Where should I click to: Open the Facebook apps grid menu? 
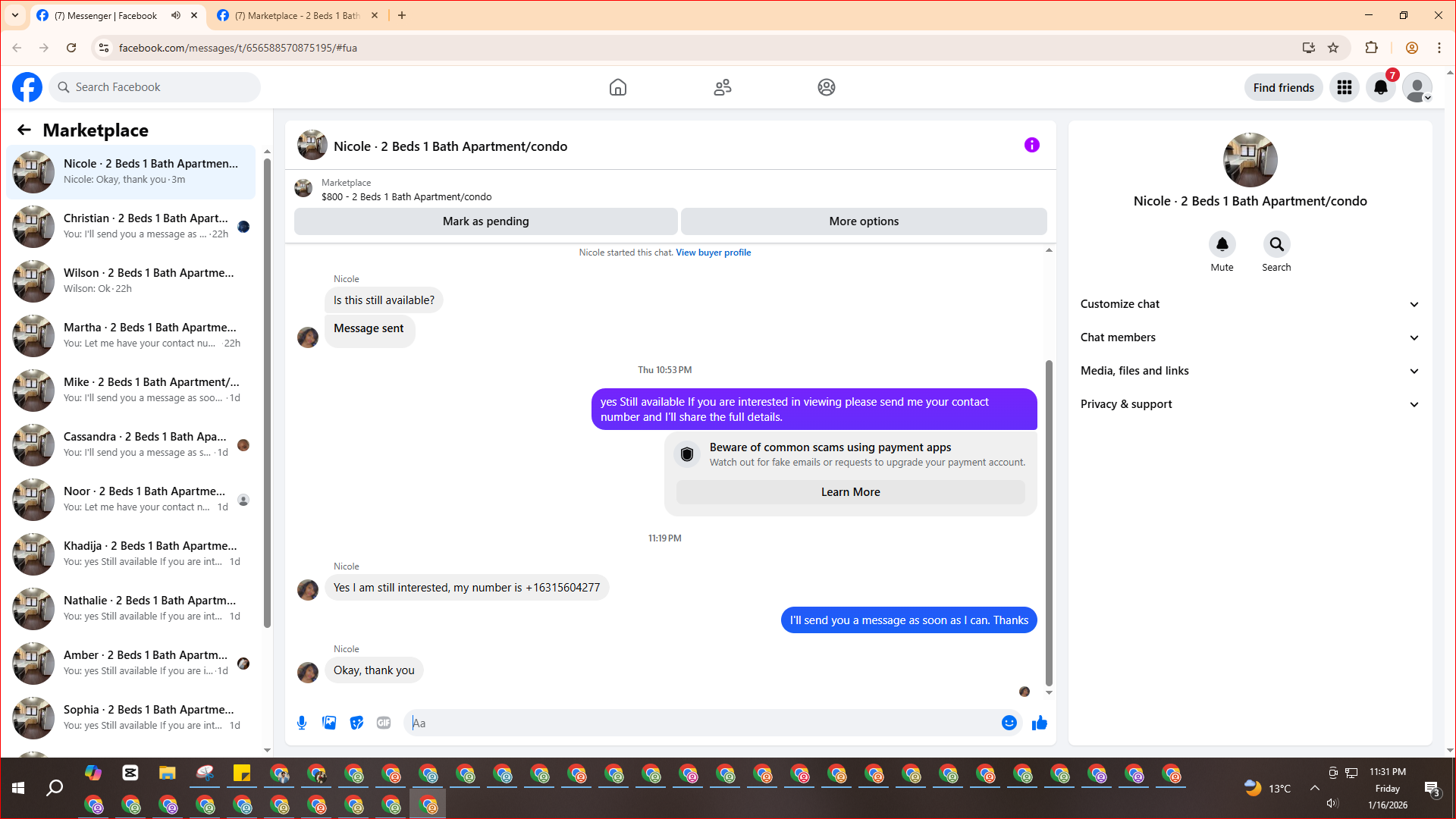pyautogui.click(x=1345, y=88)
